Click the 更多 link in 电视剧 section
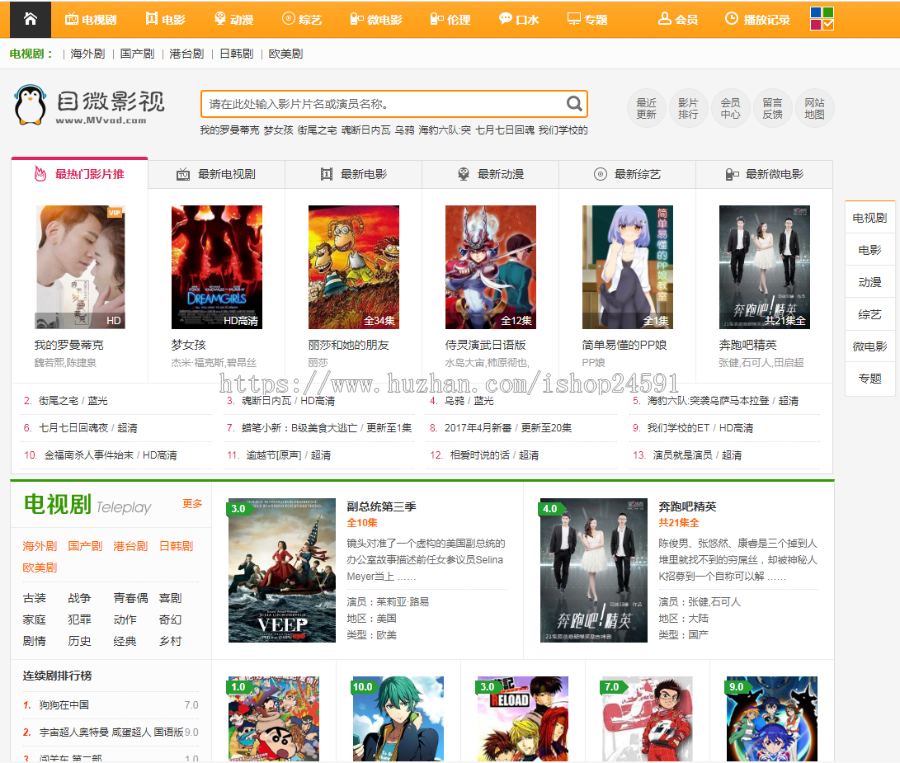 (x=192, y=504)
